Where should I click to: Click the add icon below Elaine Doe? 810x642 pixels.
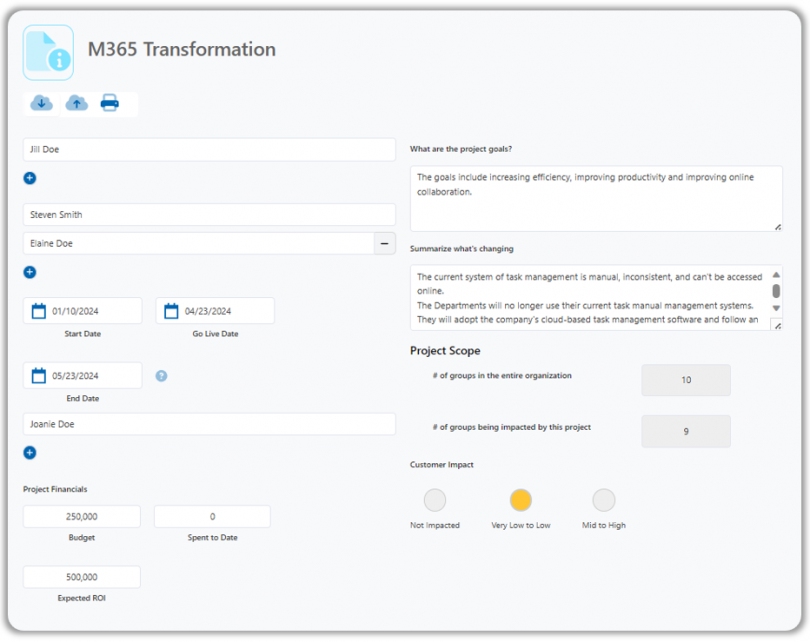29,271
